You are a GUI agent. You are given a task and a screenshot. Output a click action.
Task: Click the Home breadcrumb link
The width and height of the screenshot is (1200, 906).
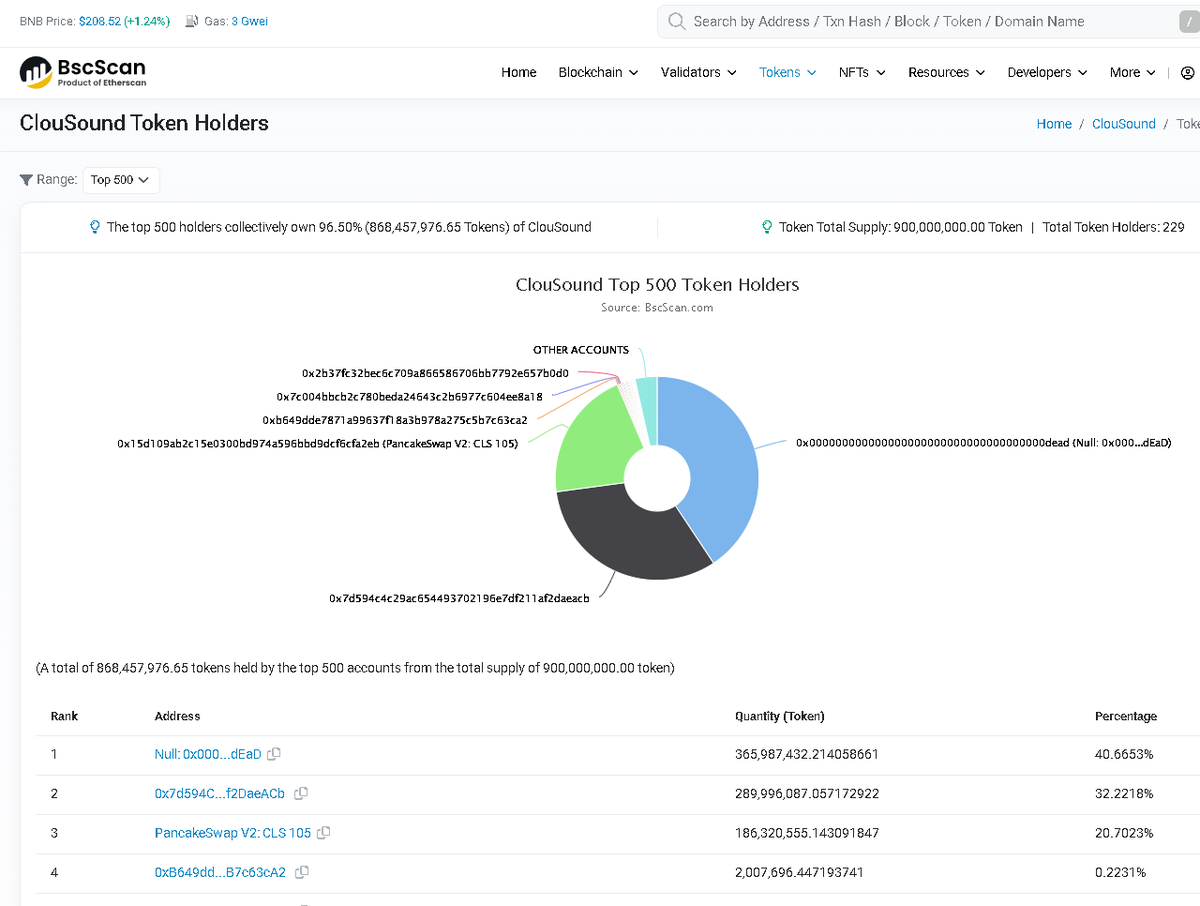click(1054, 124)
